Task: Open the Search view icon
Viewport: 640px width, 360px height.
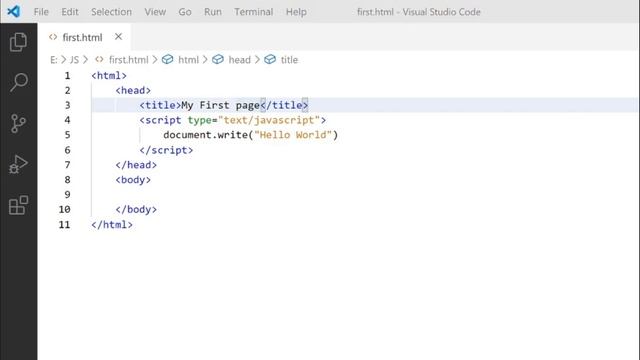Action: pos(18,82)
